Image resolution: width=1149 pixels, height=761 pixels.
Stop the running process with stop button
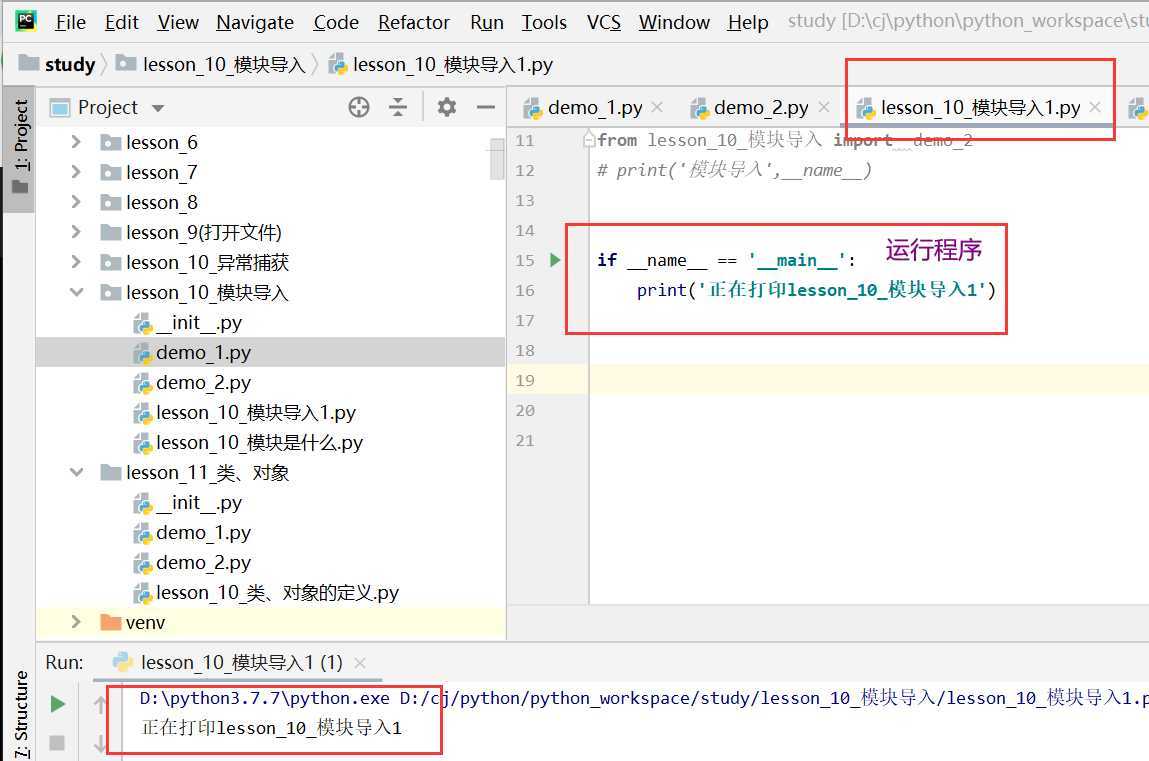57,743
